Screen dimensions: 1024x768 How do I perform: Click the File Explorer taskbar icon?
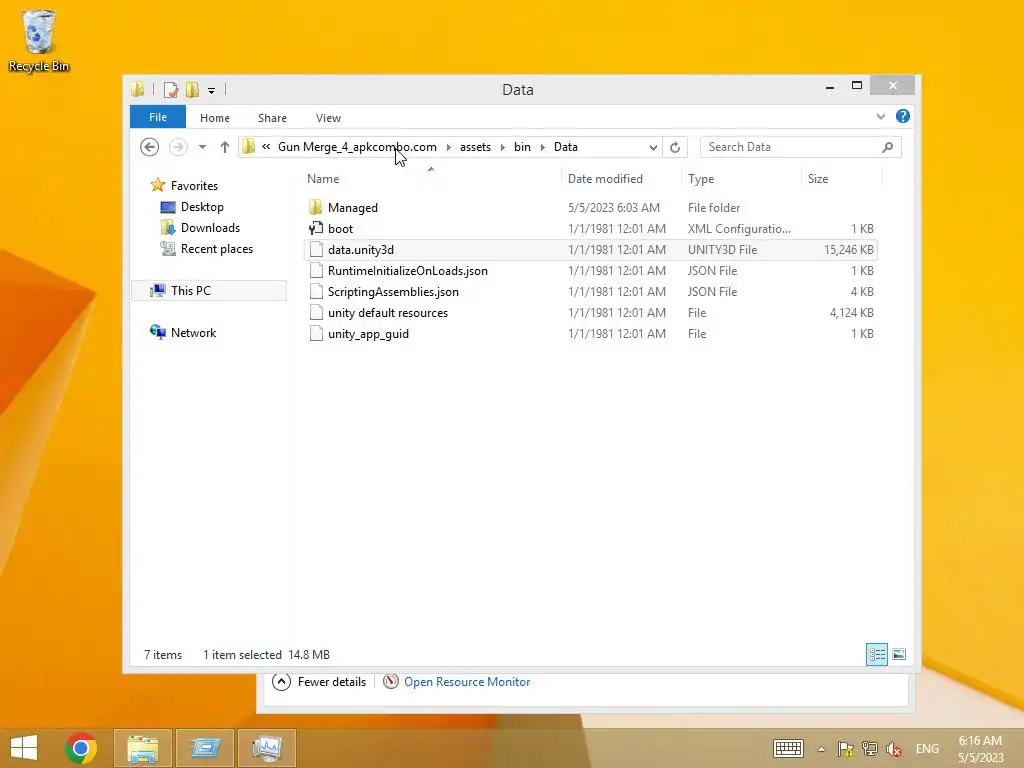point(142,748)
